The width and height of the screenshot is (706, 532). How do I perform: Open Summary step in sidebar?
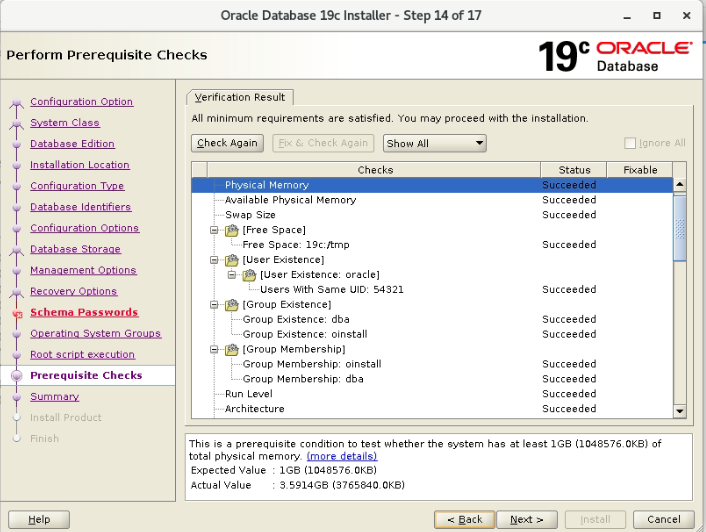pos(54,397)
